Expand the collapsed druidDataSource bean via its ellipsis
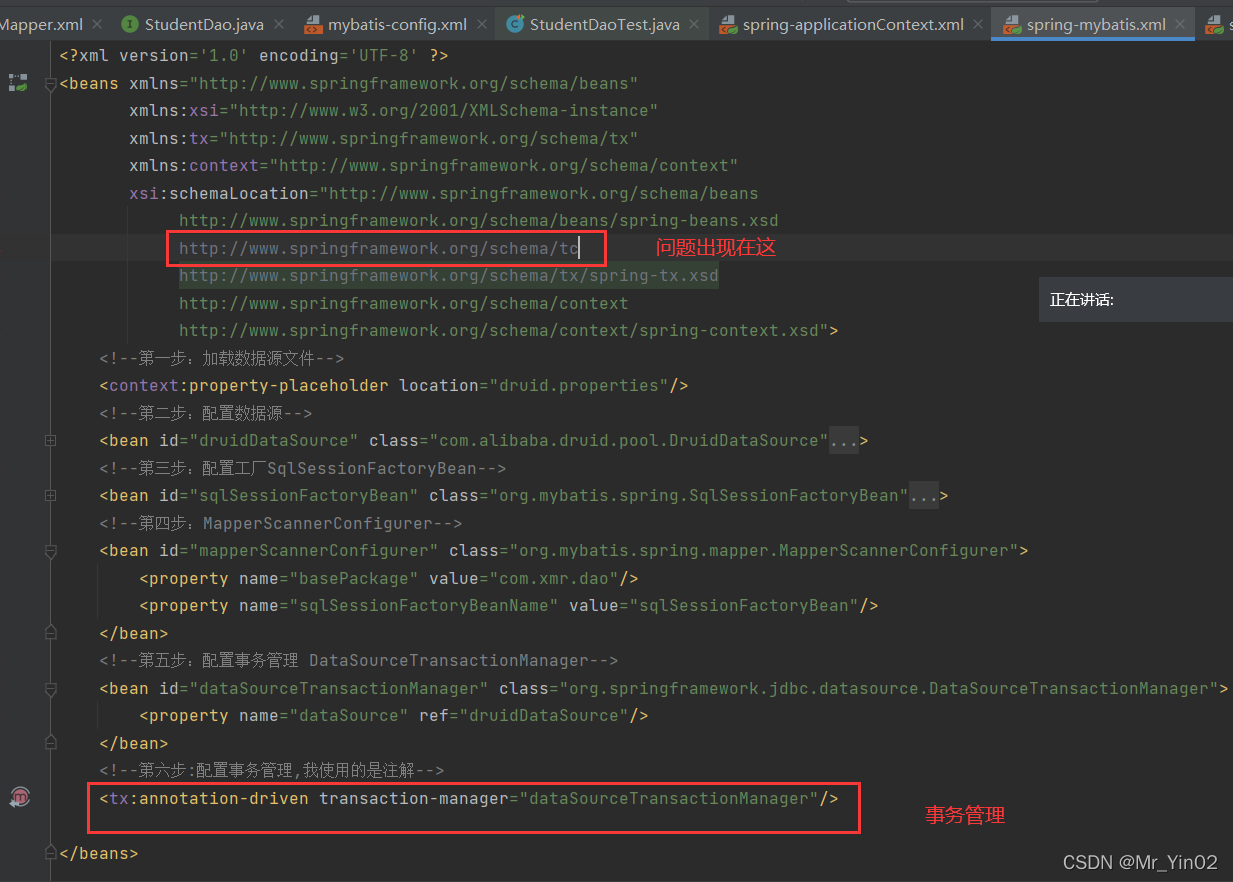Viewport: 1233px width, 882px height. coord(843,440)
